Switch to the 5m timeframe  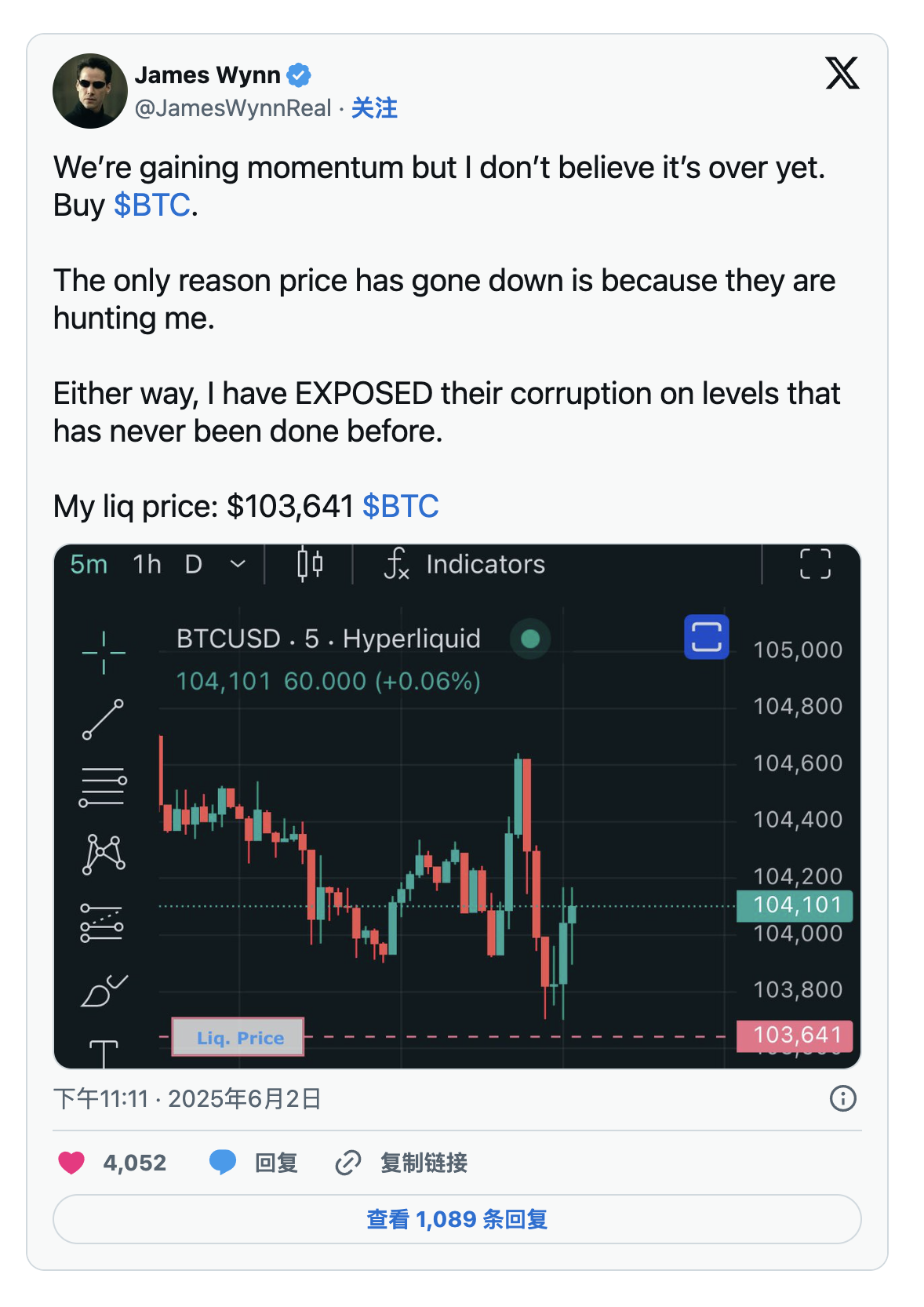[89, 564]
